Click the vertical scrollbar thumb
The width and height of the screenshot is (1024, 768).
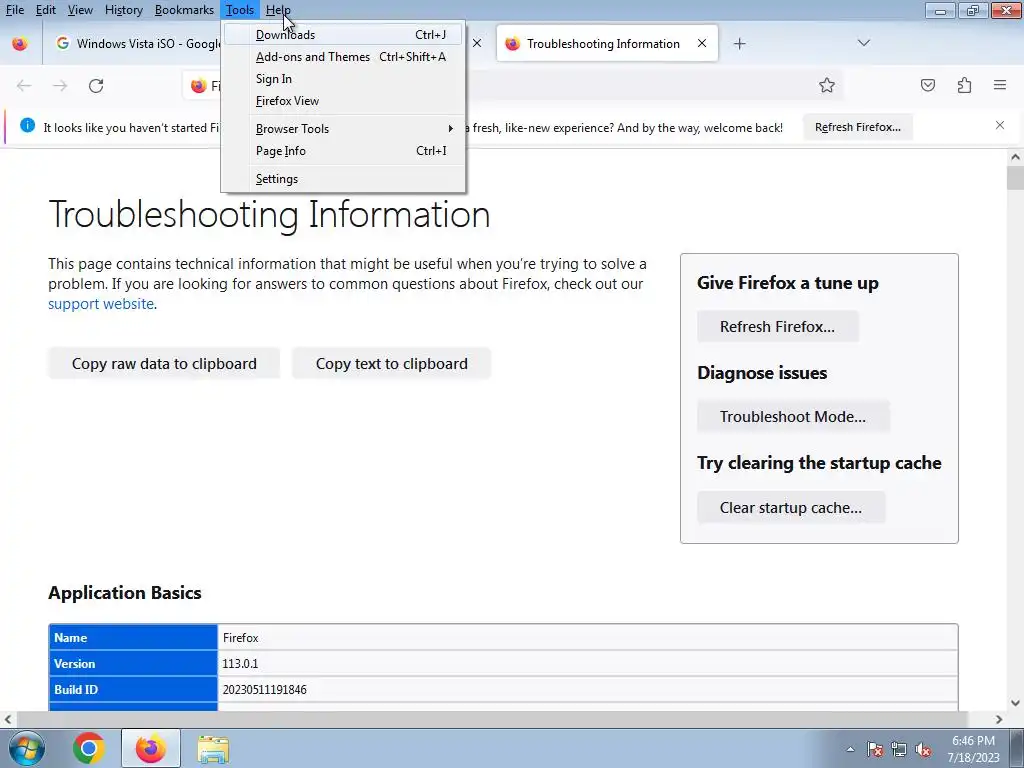(x=1015, y=178)
